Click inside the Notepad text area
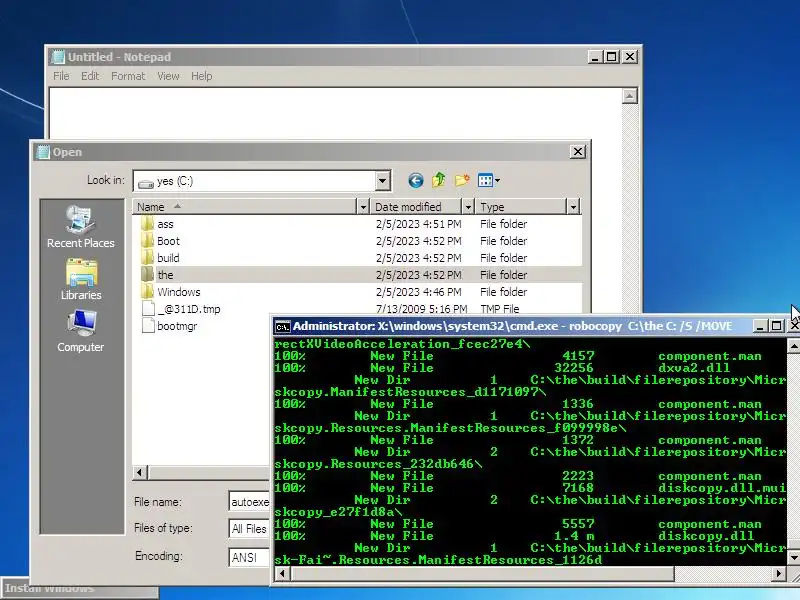This screenshot has height=600, width=800. coord(335,113)
